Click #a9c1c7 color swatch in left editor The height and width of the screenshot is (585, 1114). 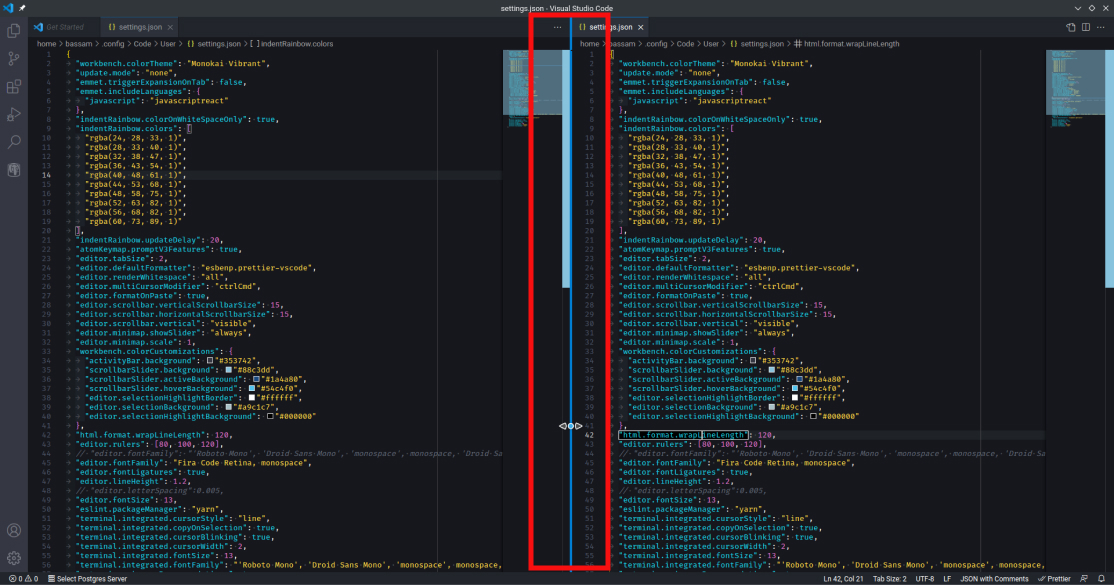coord(229,407)
